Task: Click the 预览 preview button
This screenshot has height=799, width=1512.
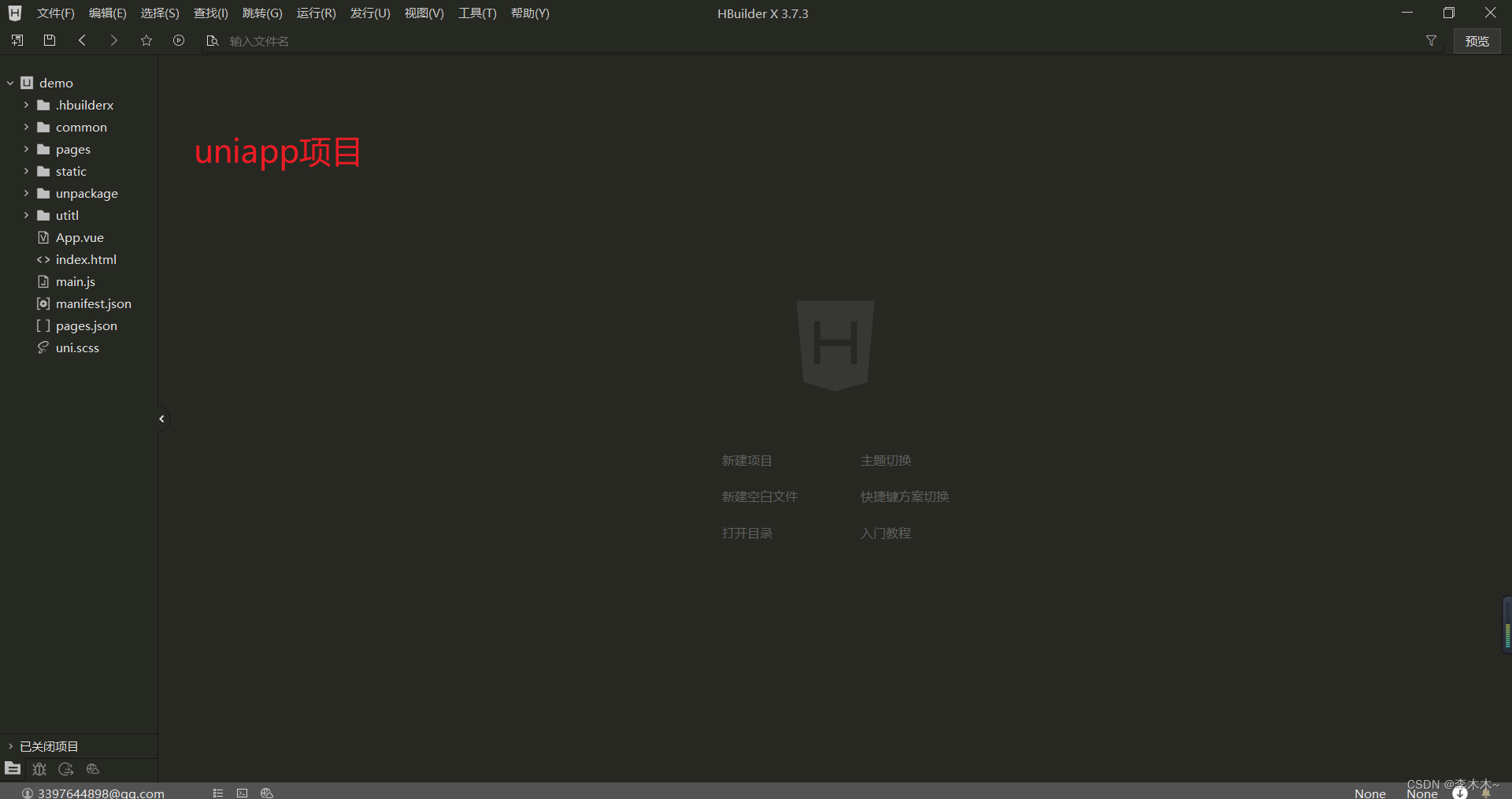Action: (x=1477, y=41)
